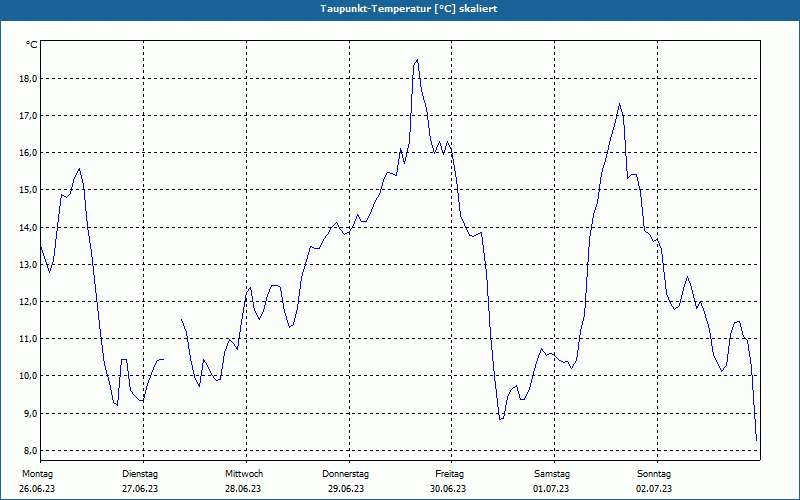800x500 pixels.
Task: Click the 8,0 y-axis label
Action: pyautogui.click(x=30, y=451)
